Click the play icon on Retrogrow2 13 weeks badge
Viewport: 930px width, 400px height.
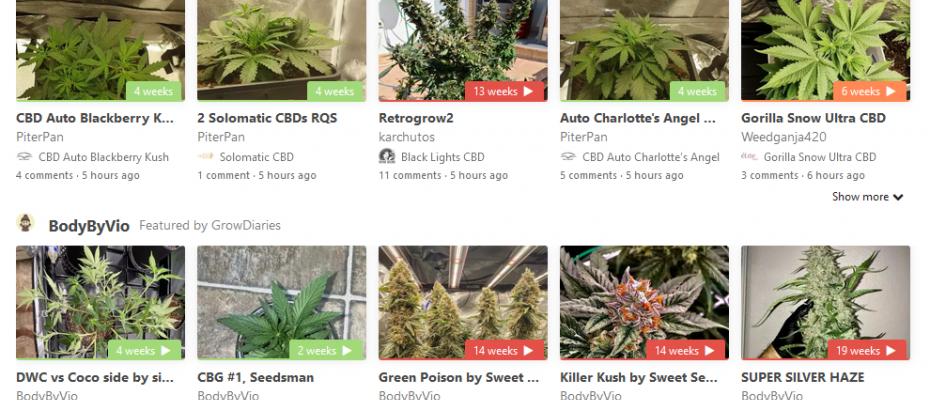tap(528, 91)
